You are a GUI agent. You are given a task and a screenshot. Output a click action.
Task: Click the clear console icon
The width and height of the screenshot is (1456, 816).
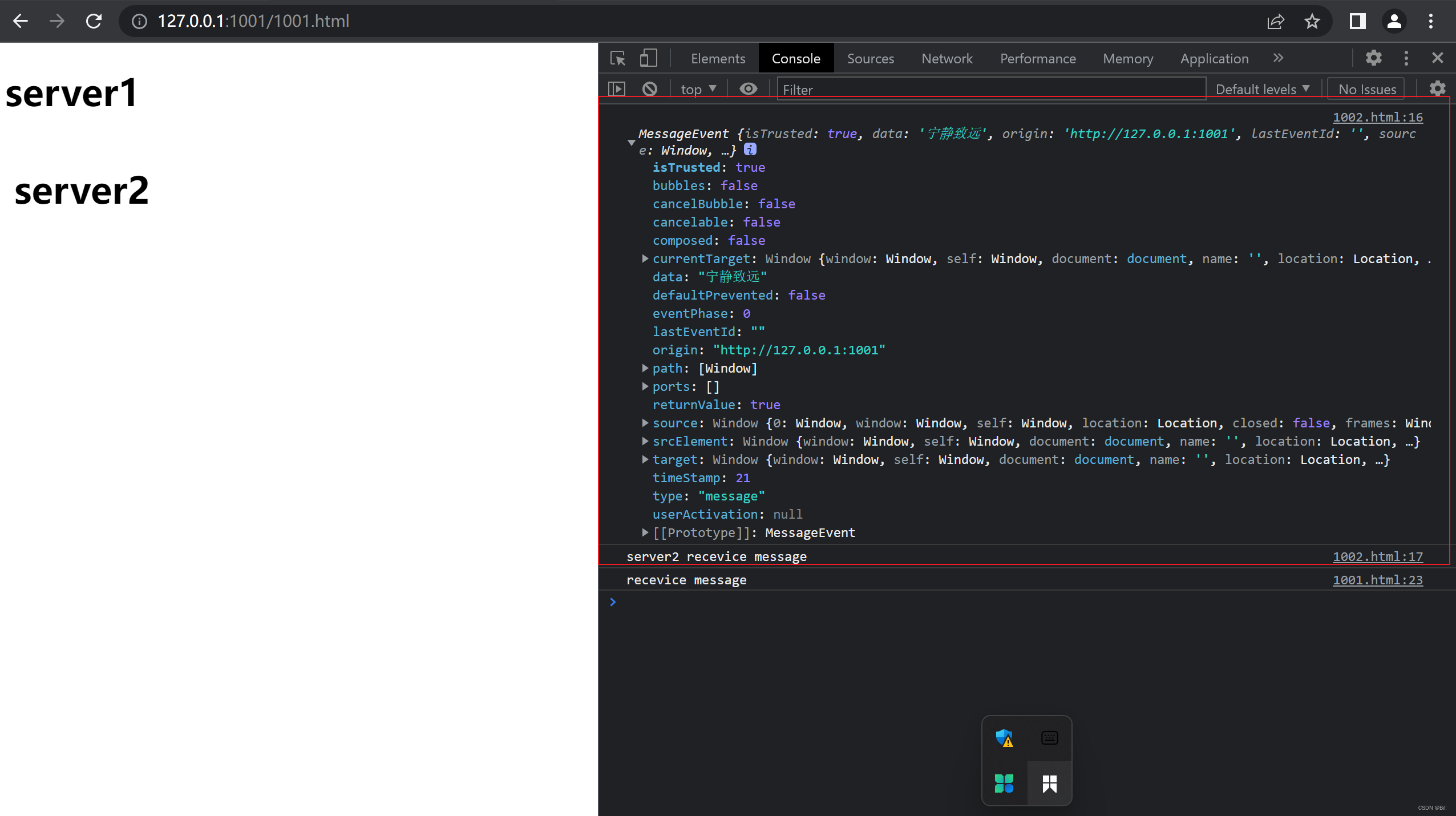[x=648, y=89]
